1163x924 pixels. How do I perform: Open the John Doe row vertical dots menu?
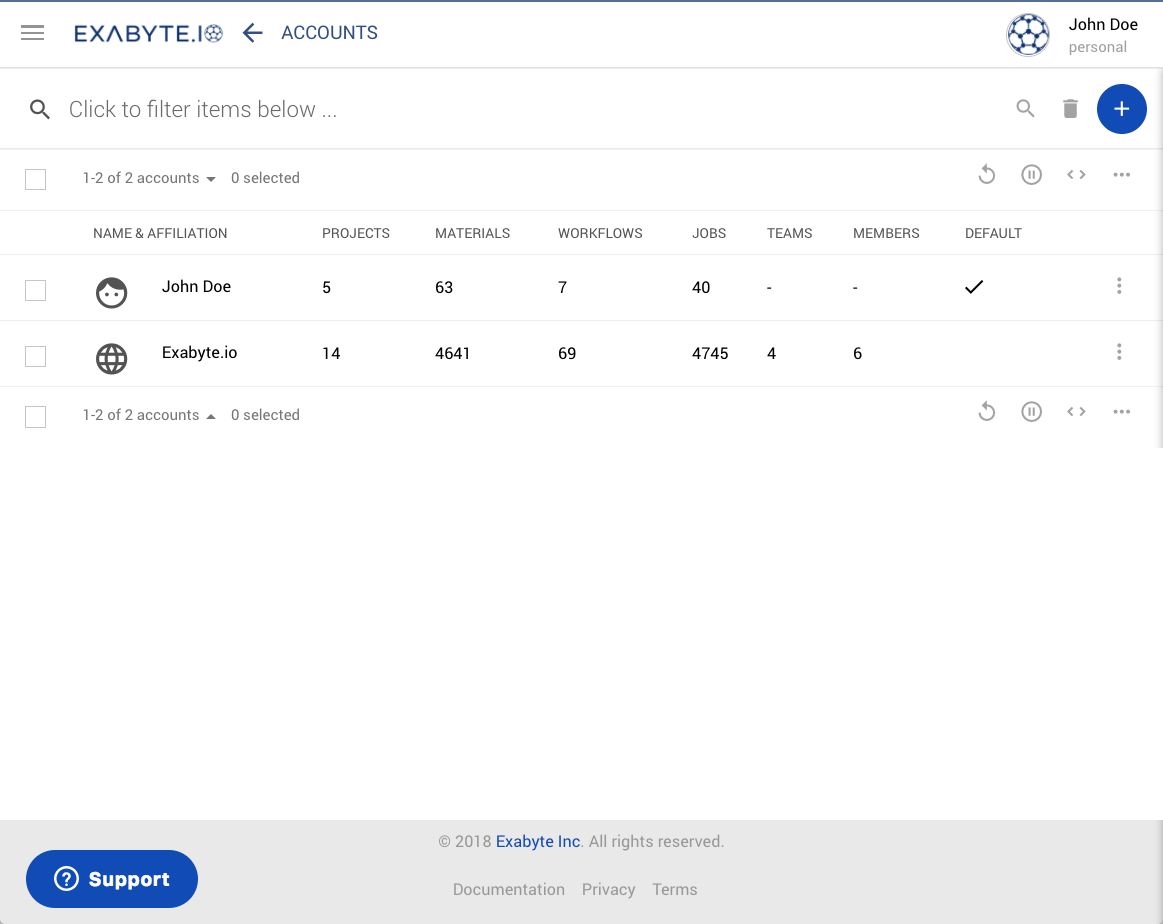click(x=1119, y=286)
